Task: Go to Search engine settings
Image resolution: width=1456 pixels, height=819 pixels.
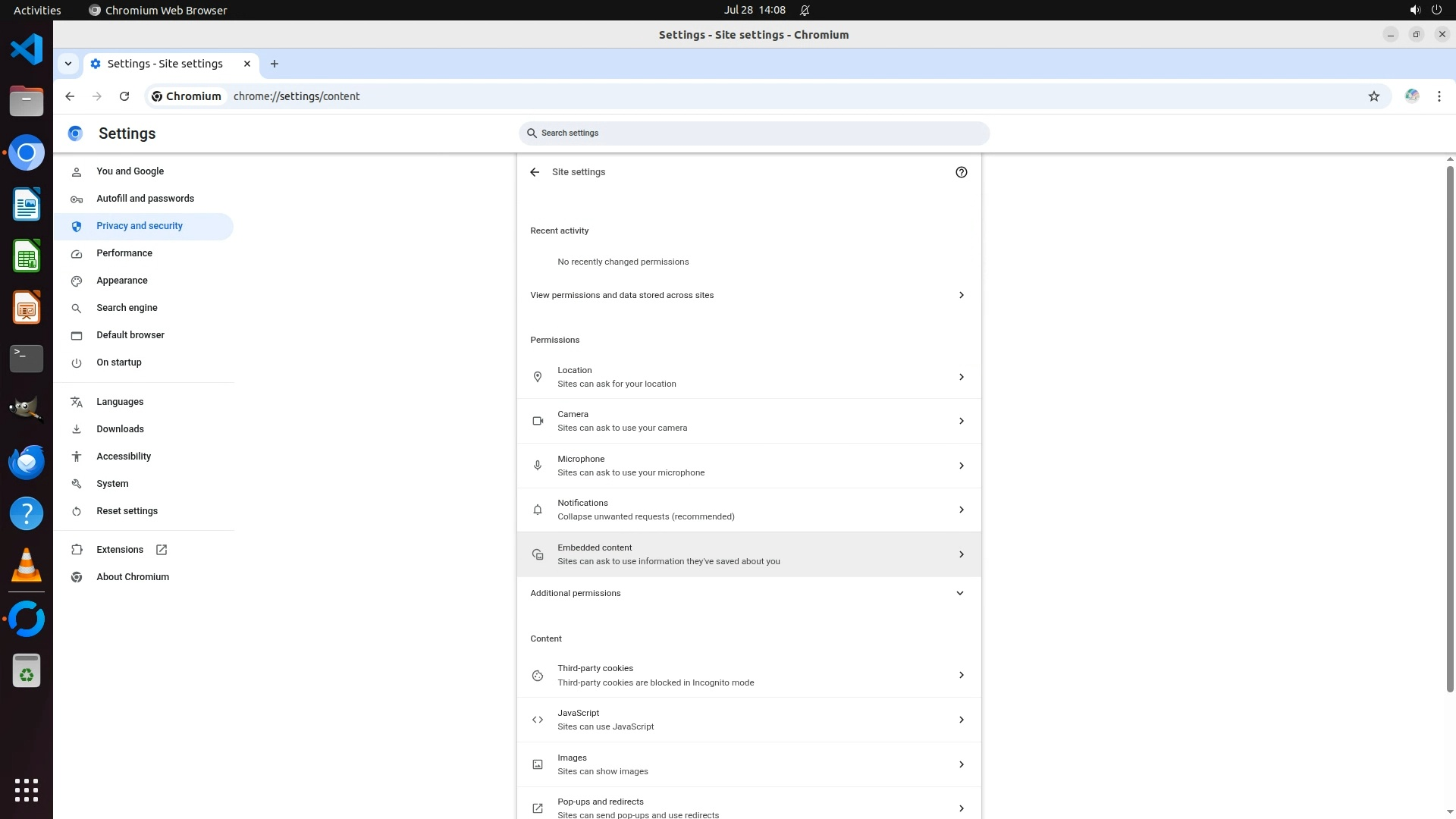Action: [x=127, y=308]
